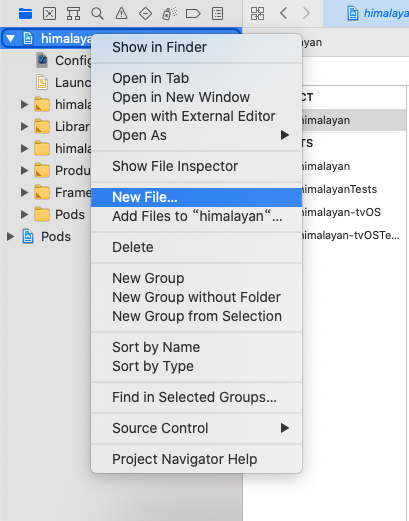Click the Pods project file icon
This screenshot has width=409, height=521.
pos(28,236)
